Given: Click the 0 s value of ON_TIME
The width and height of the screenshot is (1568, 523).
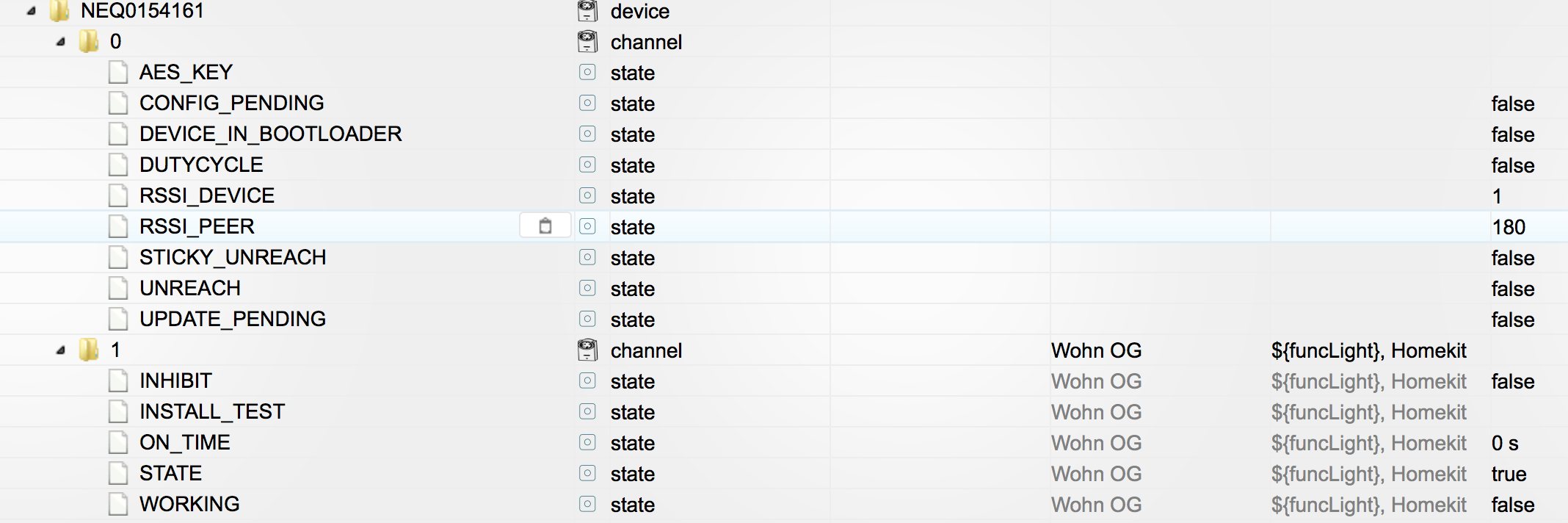Looking at the screenshot, I should [x=1504, y=443].
